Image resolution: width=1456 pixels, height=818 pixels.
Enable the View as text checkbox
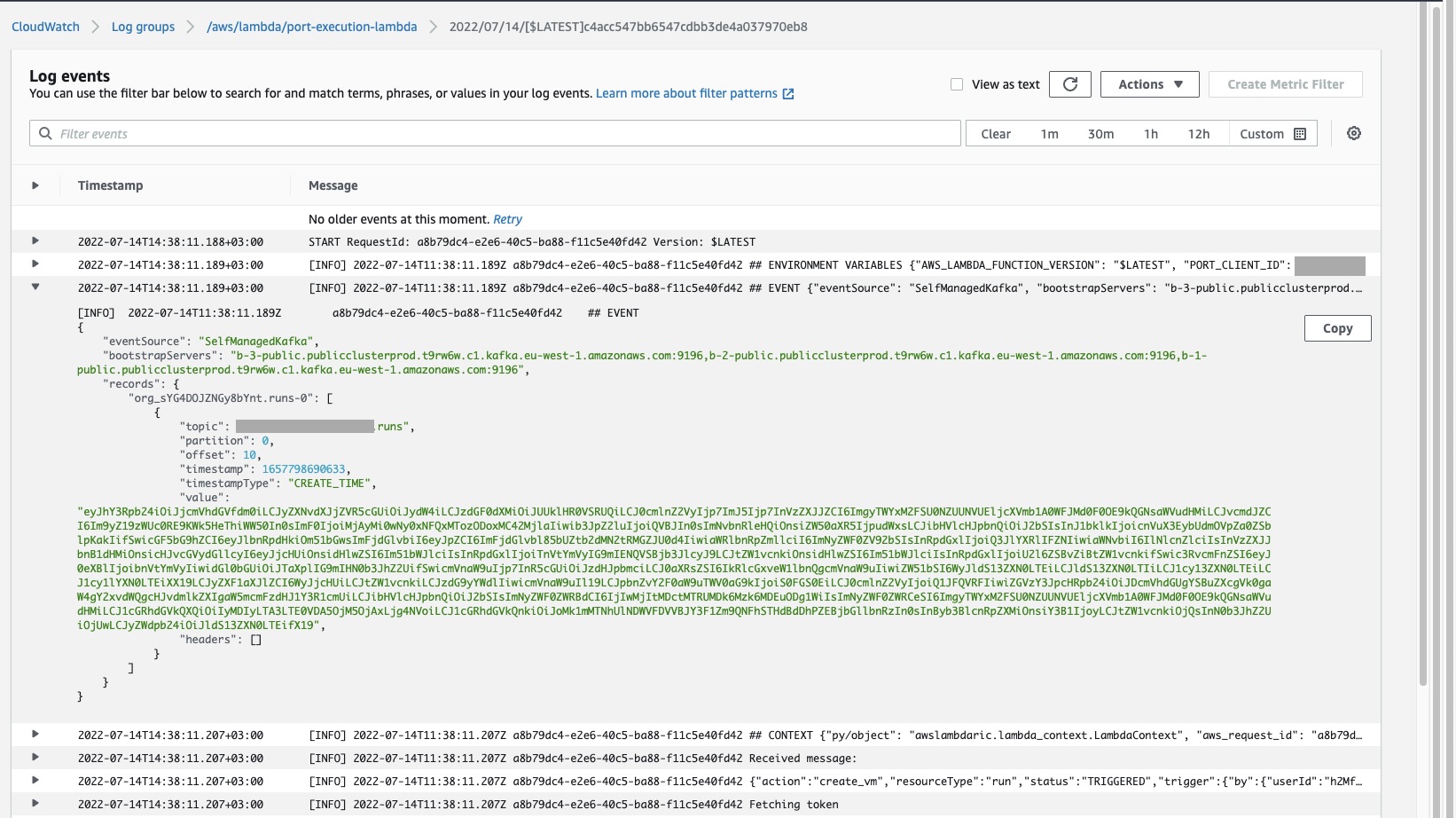[x=957, y=83]
